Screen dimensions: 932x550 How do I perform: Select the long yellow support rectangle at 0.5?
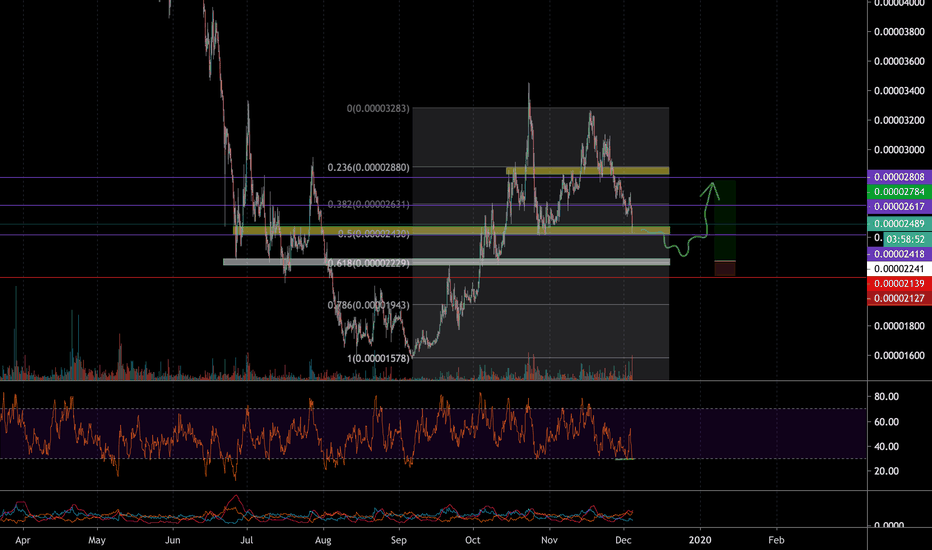point(452,230)
